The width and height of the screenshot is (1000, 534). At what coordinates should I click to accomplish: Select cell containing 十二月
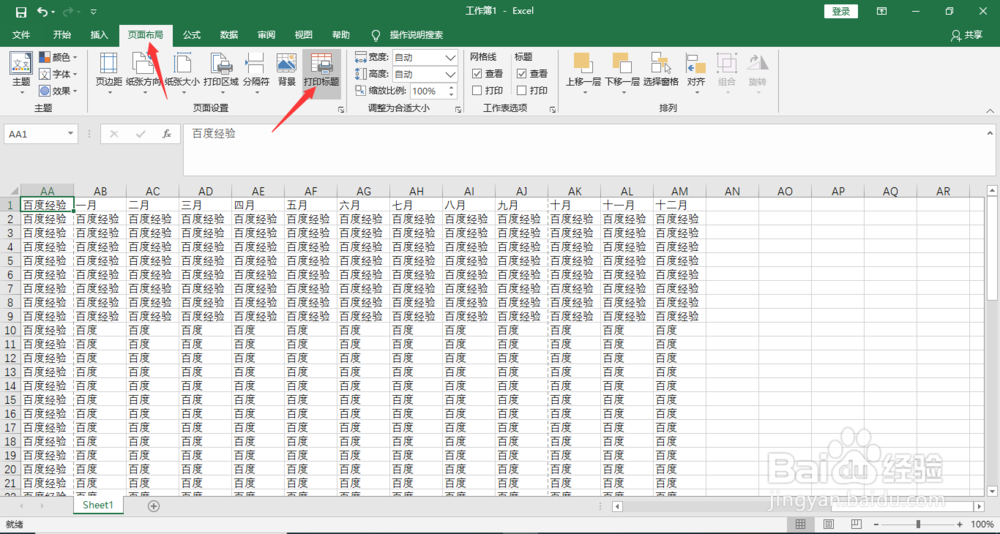[x=679, y=205]
